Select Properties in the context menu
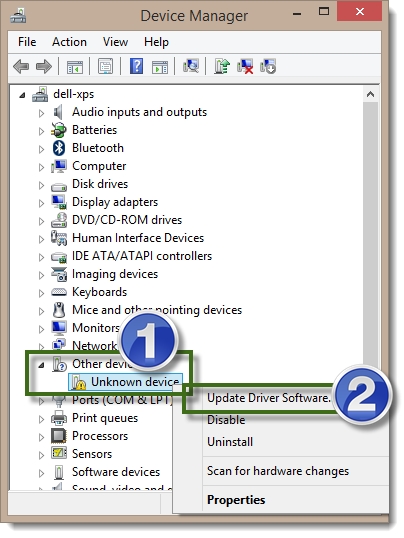 (x=236, y=500)
